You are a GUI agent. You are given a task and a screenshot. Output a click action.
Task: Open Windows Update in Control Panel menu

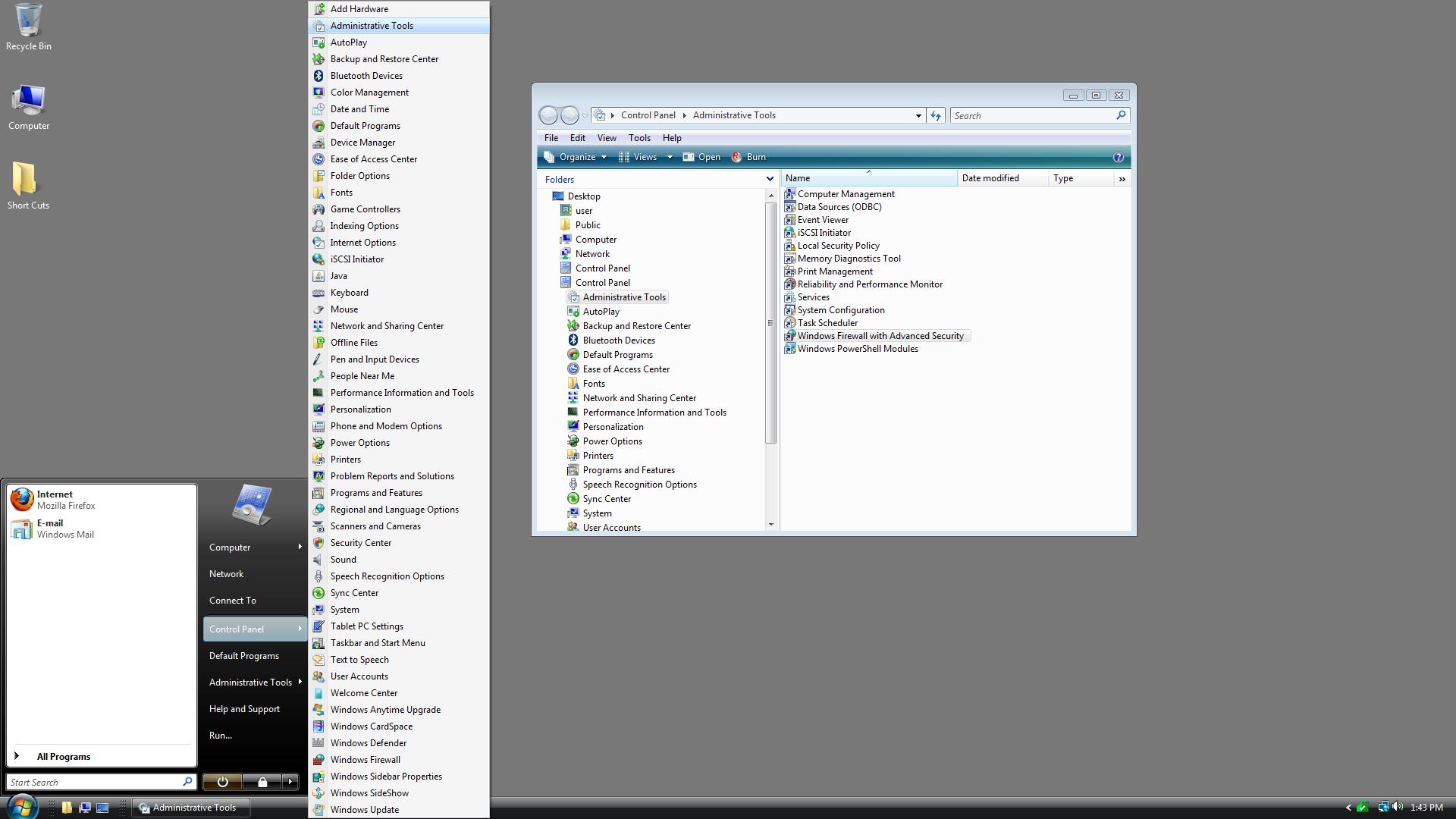coord(399,810)
